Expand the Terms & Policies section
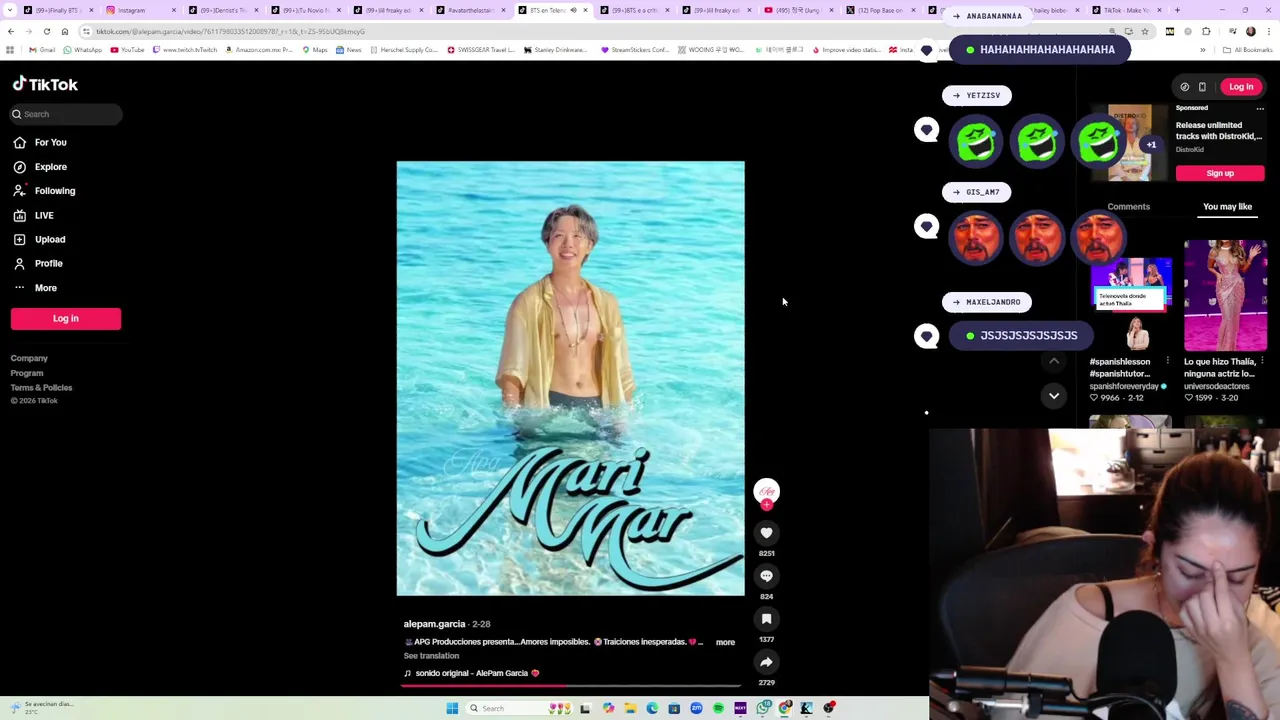 coord(41,387)
